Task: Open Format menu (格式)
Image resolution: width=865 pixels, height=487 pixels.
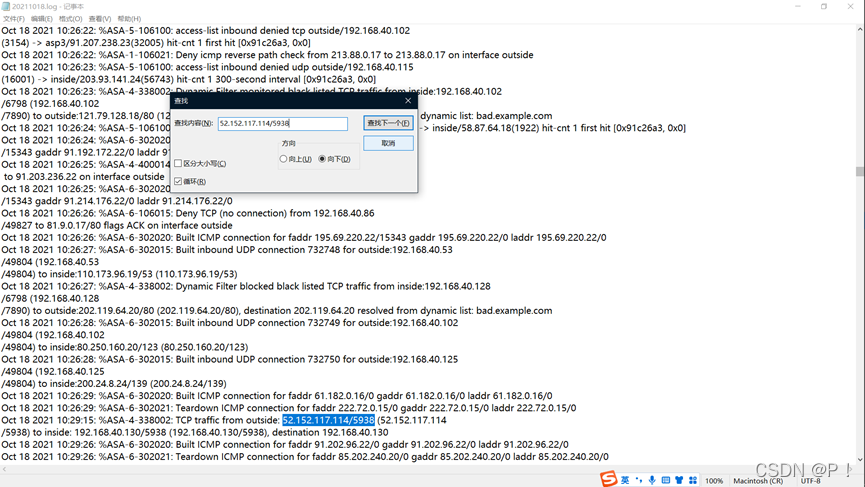Action: coord(71,19)
